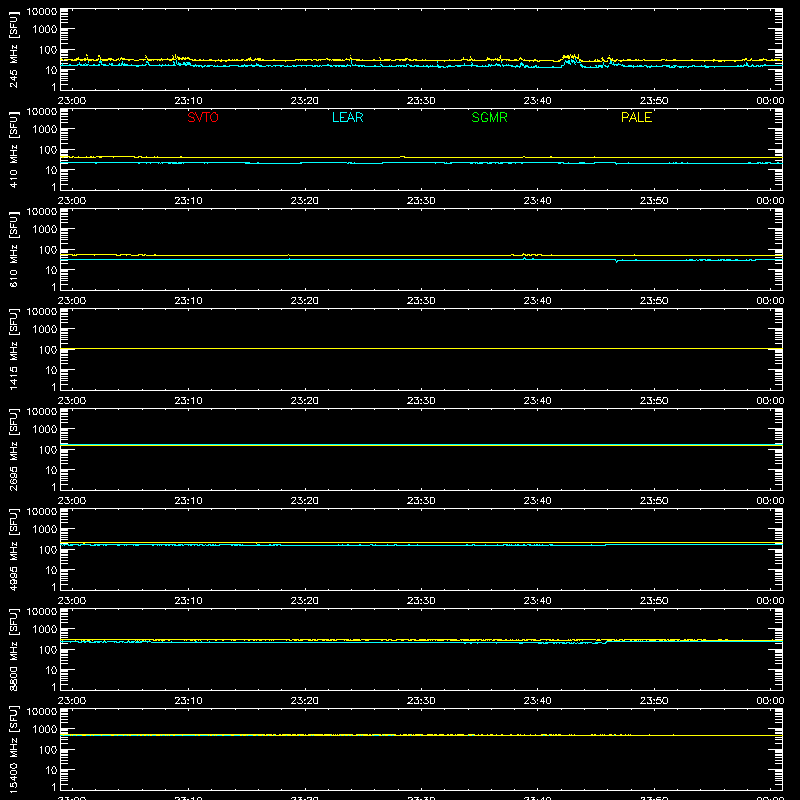
Task: Click the 23:00 tick label under 245 MHz panel
Action: pyautogui.click(x=72, y=101)
